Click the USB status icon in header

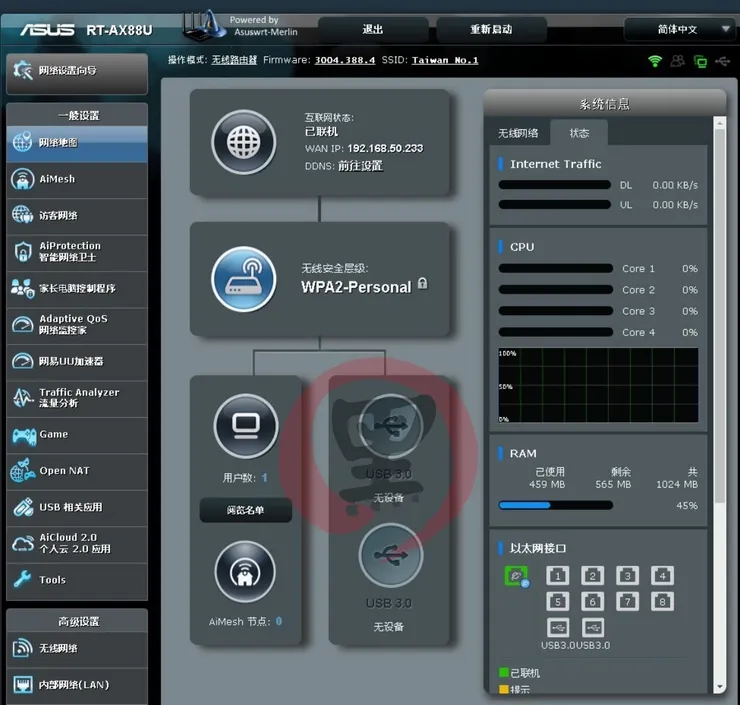(723, 61)
